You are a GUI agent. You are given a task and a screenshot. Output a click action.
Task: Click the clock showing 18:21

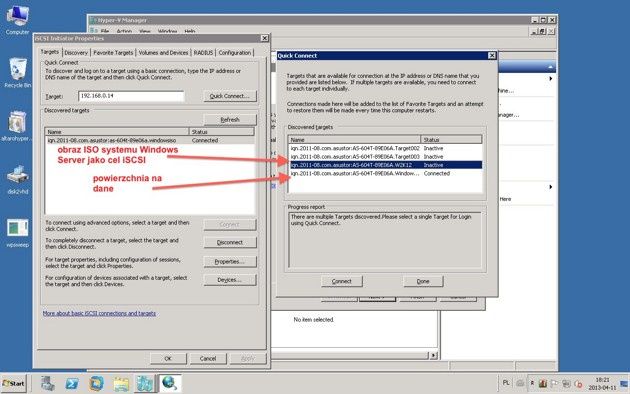click(603, 384)
